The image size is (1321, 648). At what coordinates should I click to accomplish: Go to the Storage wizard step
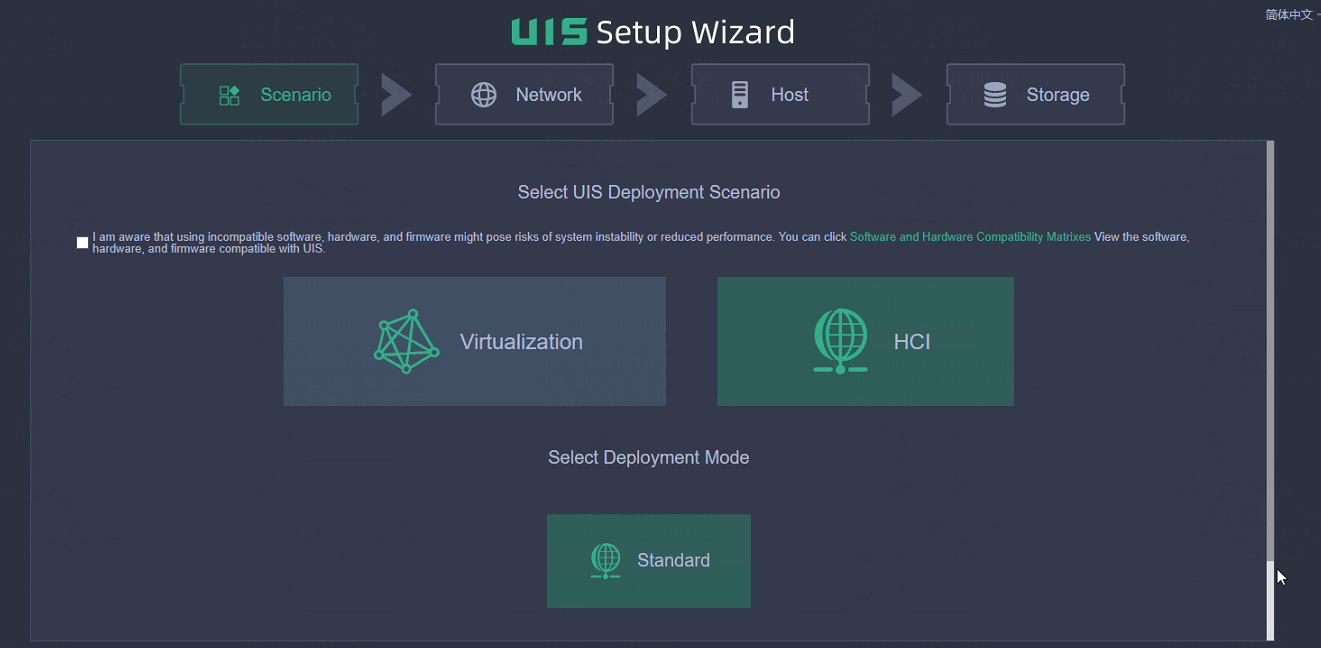click(x=1036, y=95)
